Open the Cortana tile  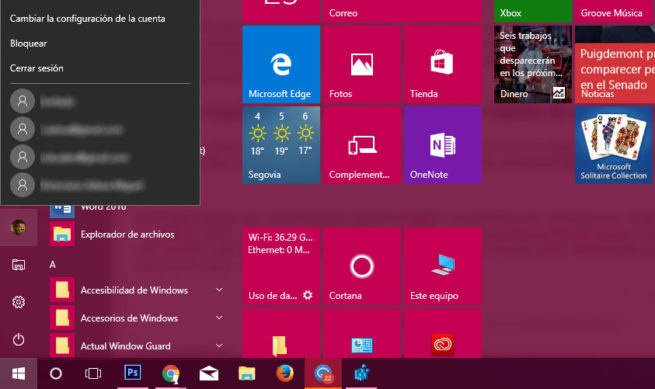[362, 267]
